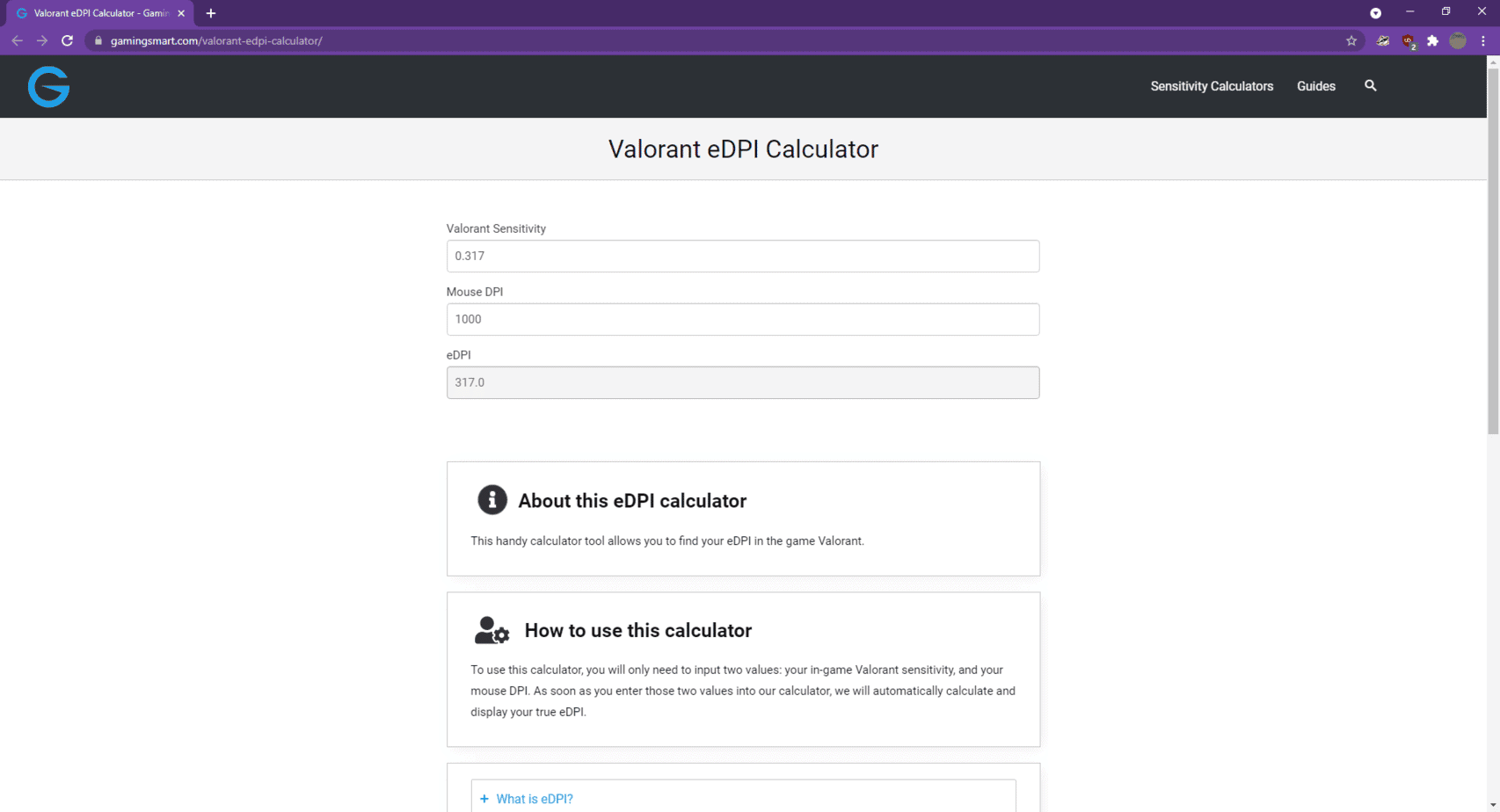This screenshot has width=1500, height=812.
Task: Click the GamingSmart G logo
Action: click(x=48, y=86)
